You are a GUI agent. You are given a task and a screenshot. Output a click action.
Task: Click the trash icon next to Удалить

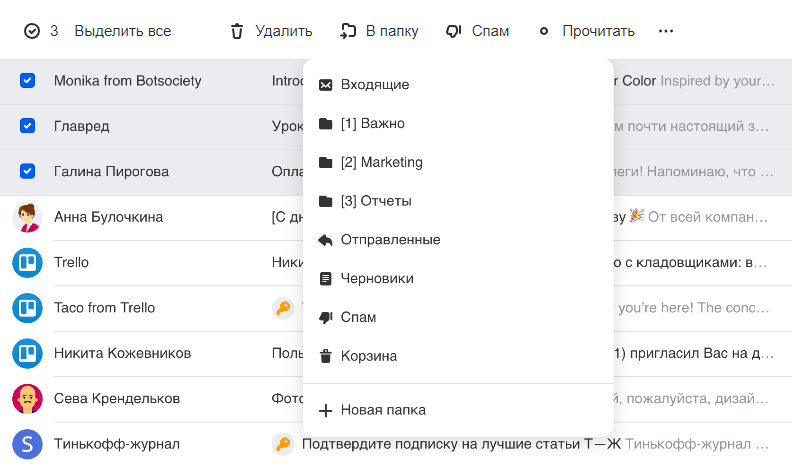pos(237,31)
